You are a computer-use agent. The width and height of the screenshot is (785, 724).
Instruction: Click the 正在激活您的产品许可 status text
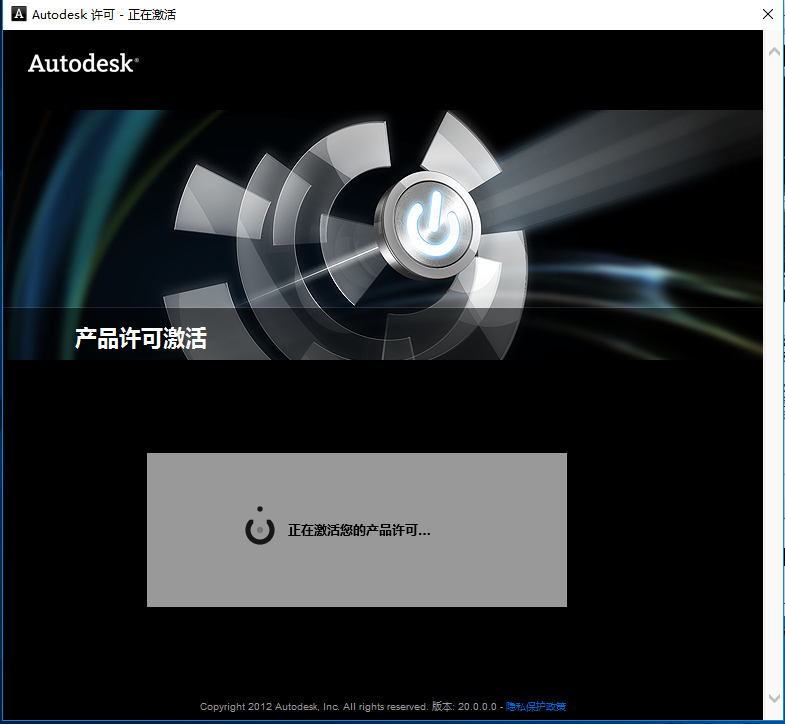click(x=359, y=530)
